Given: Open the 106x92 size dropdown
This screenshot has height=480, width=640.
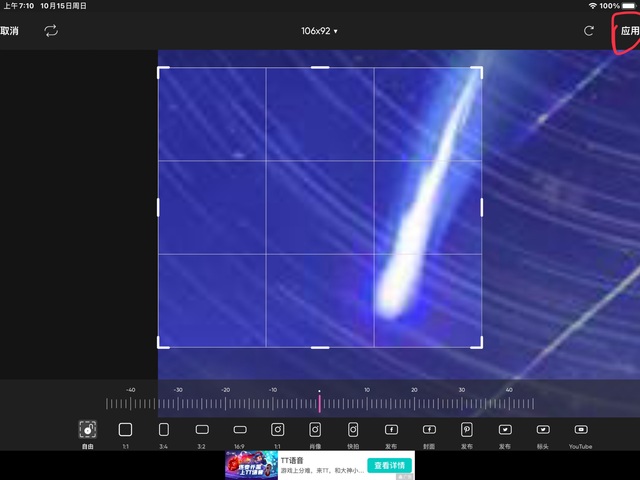Looking at the screenshot, I should pos(319,31).
